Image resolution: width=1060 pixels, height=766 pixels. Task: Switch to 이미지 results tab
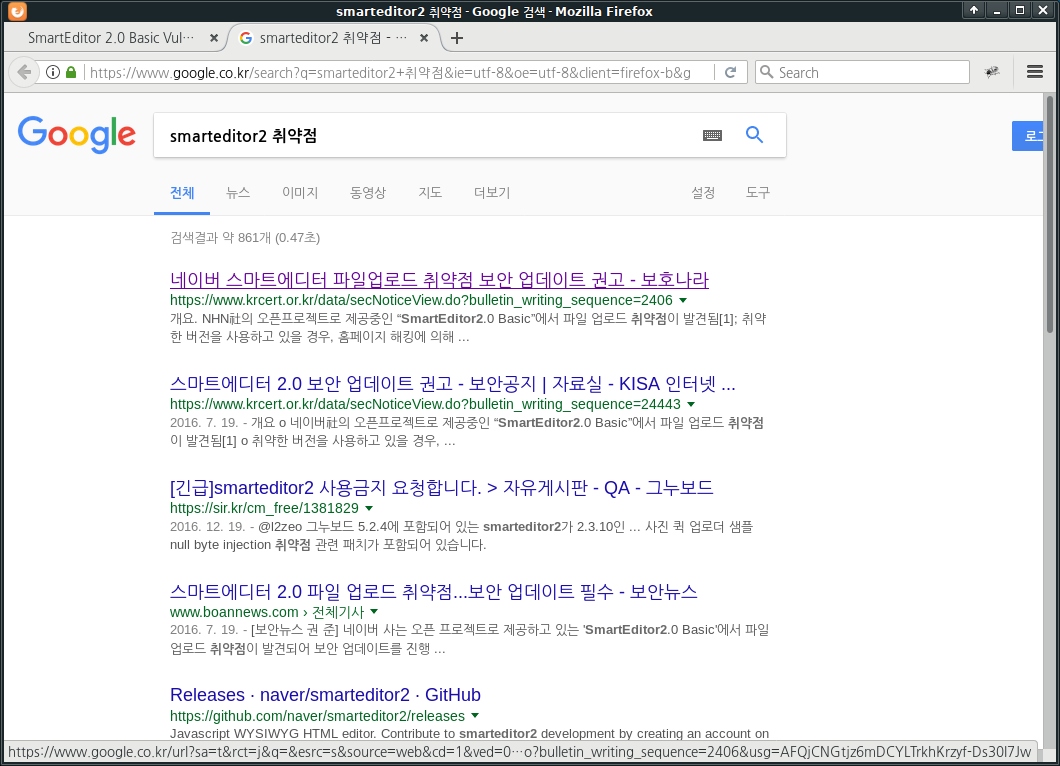(x=300, y=193)
